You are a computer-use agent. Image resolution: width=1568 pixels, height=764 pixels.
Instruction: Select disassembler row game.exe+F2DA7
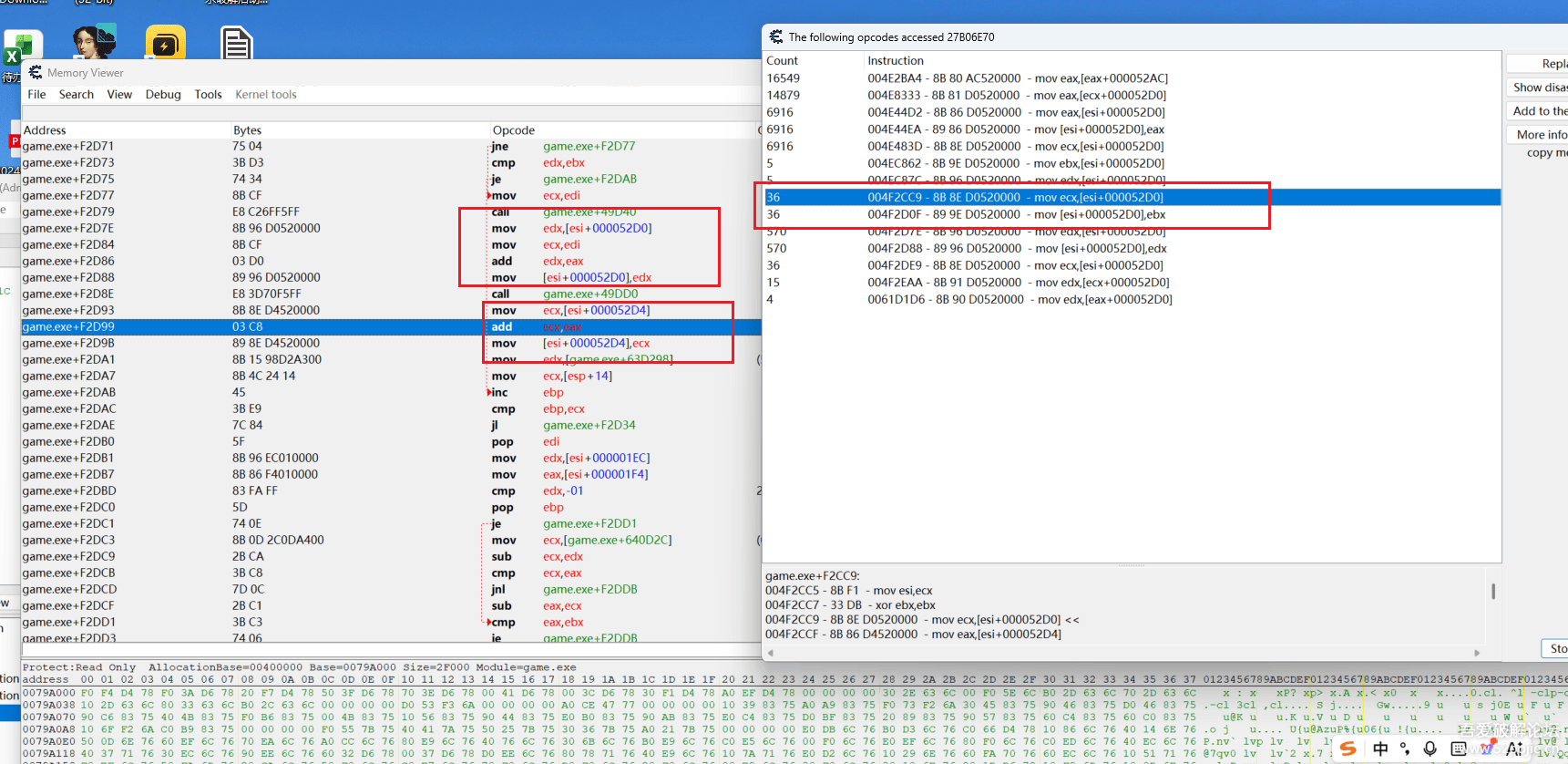click(x=392, y=376)
